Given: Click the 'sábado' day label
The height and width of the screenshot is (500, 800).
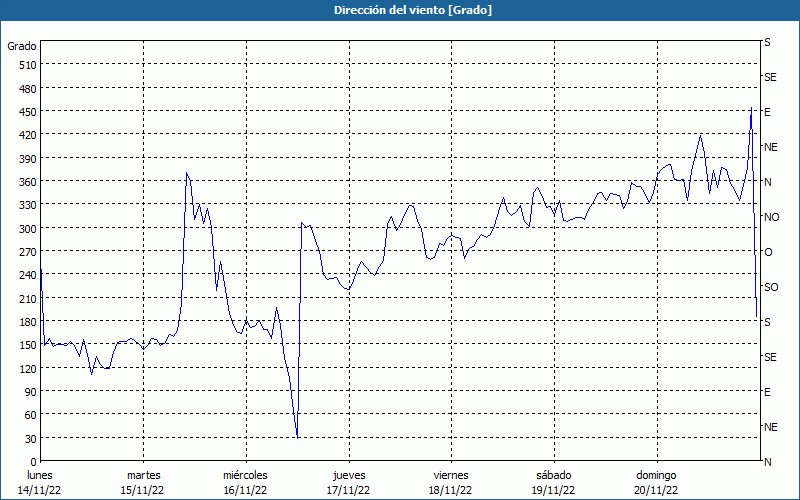Looking at the screenshot, I should [554, 476].
